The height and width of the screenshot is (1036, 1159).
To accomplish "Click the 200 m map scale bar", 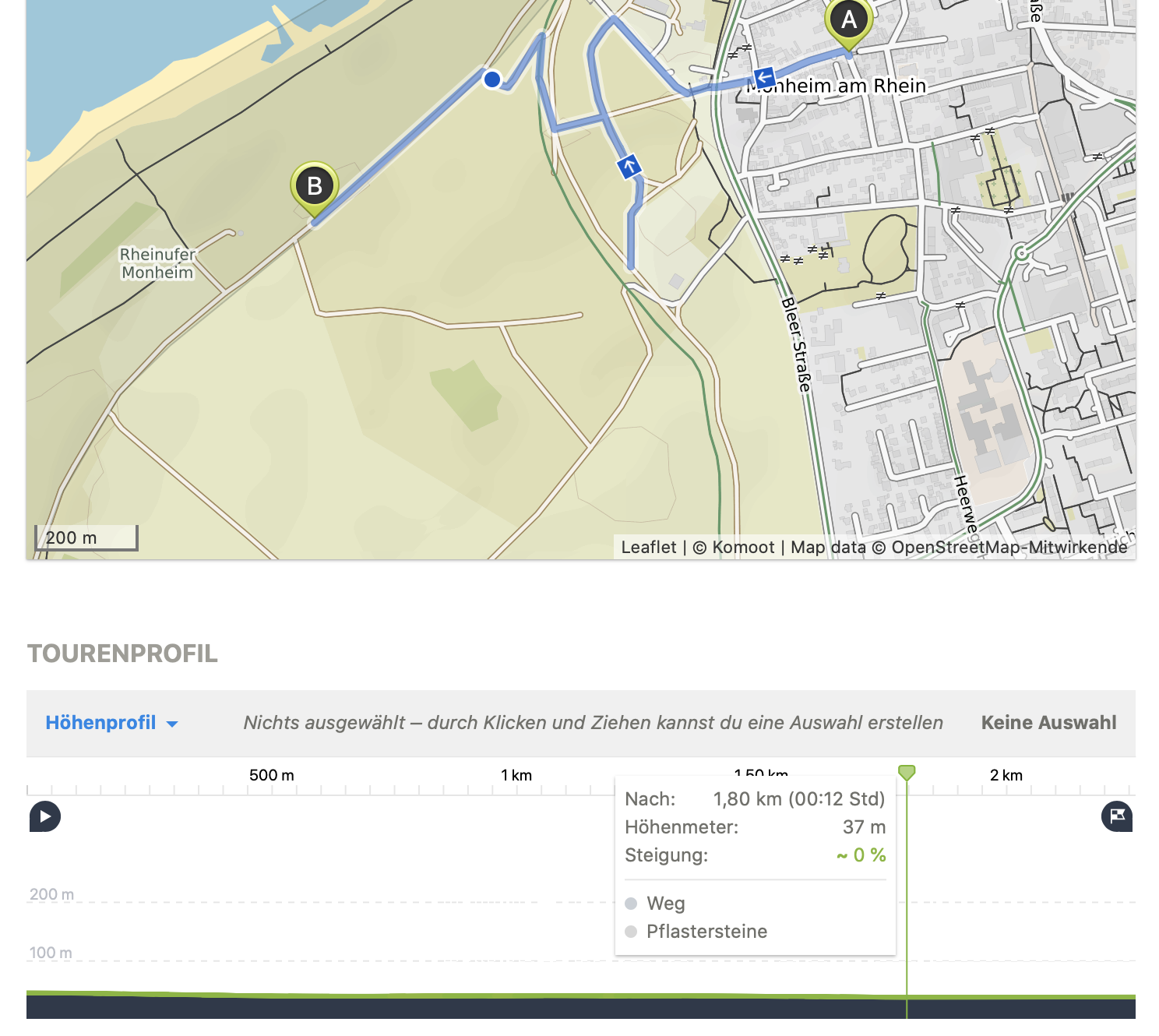I will (x=86, y=538).
